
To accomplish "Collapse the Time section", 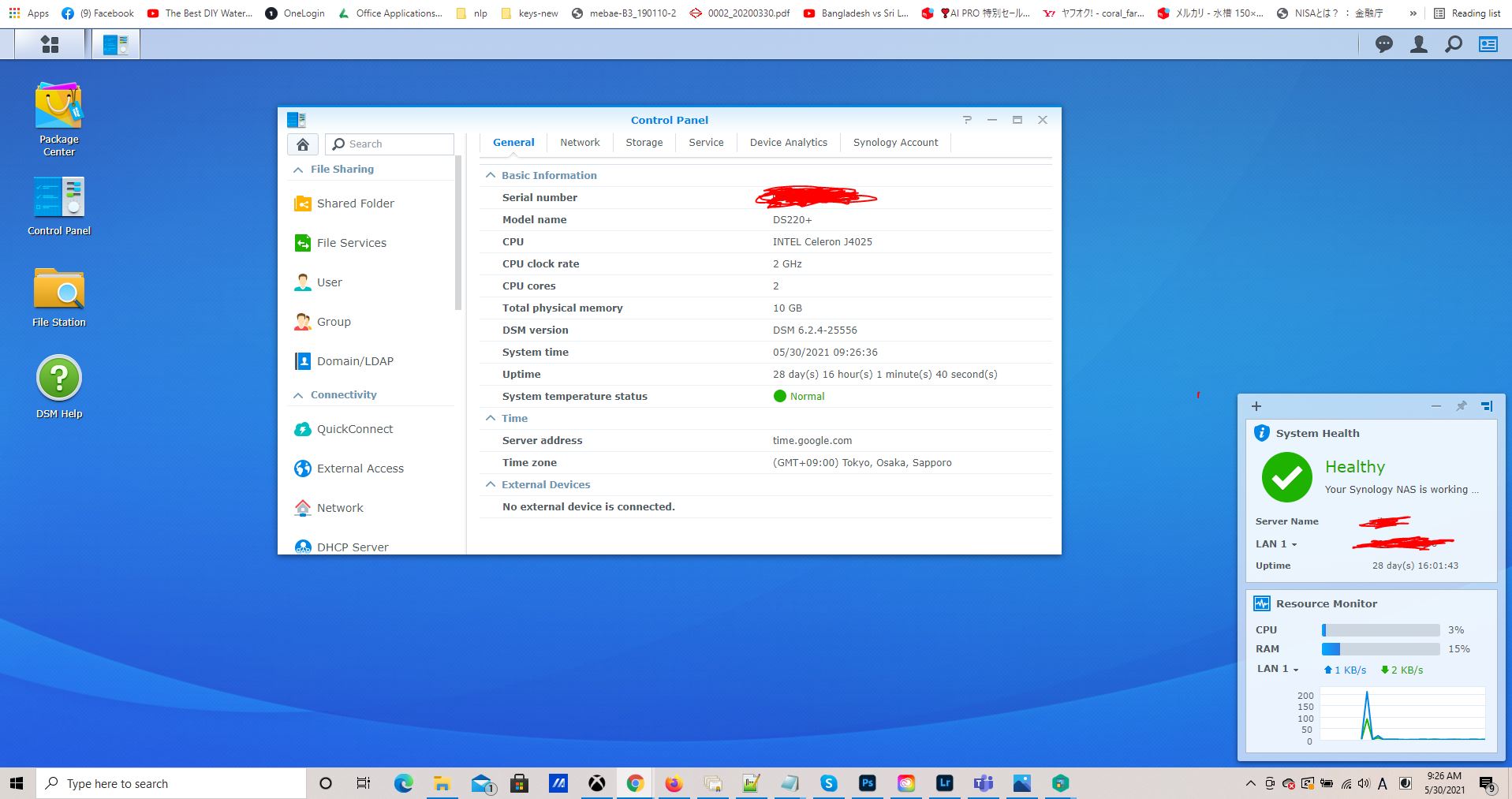I will 490,418.
